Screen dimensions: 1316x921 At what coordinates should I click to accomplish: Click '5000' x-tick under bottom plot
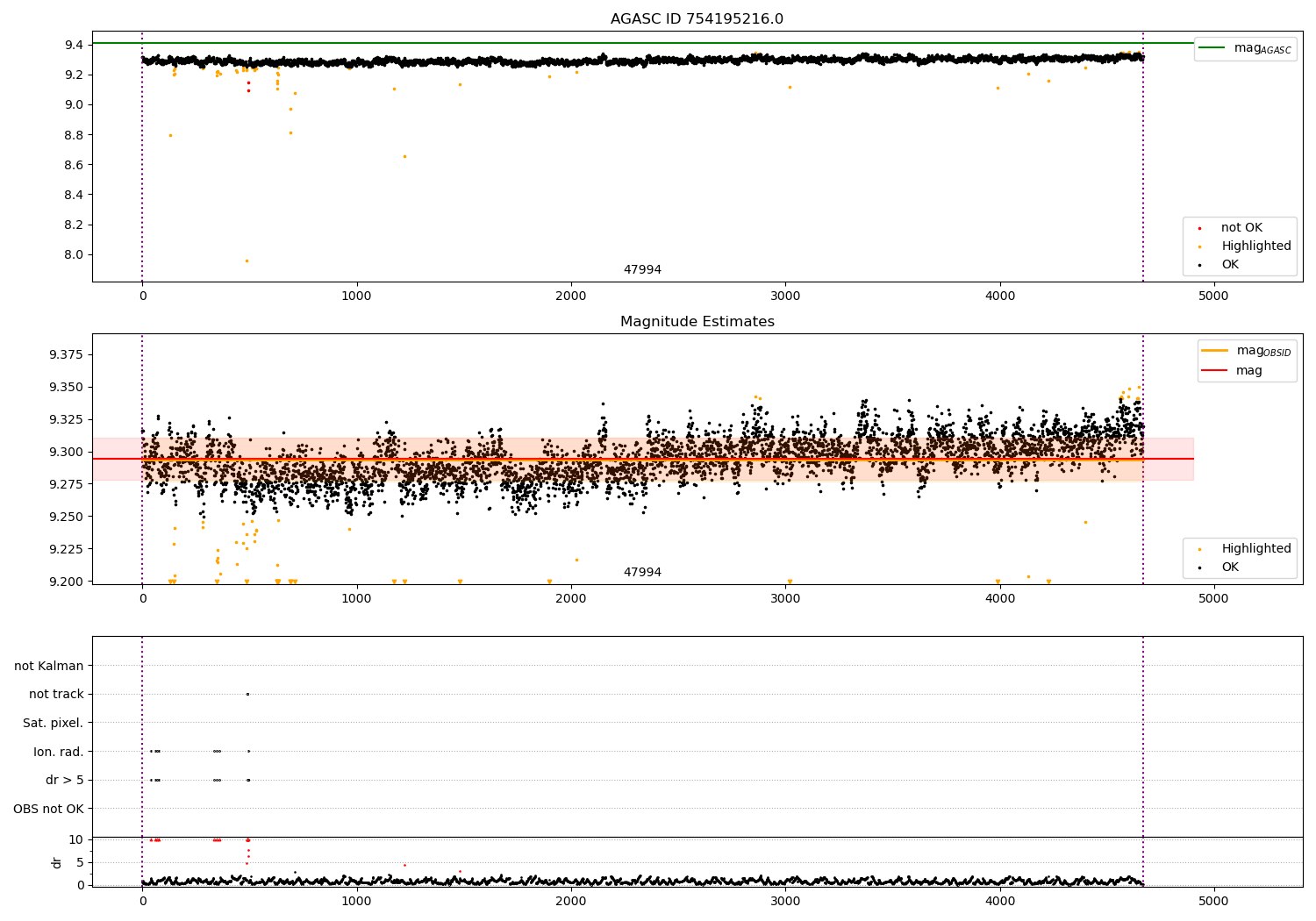[1213, 902]
